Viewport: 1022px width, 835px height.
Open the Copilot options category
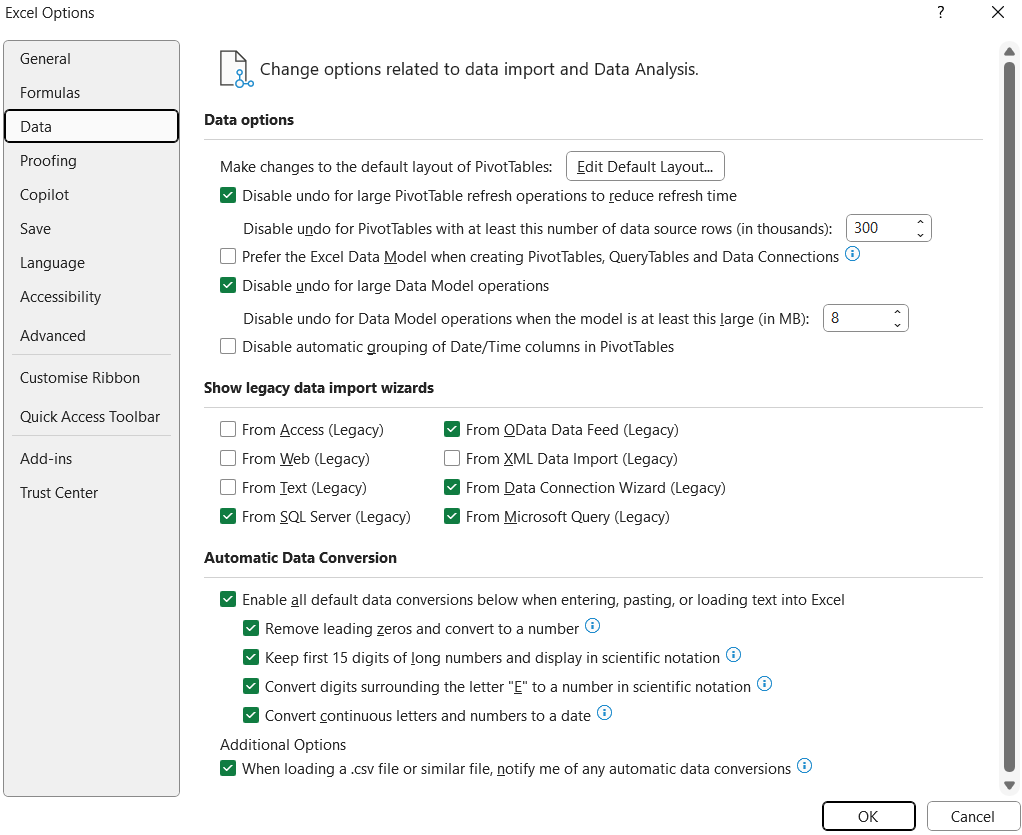point(91,194)
